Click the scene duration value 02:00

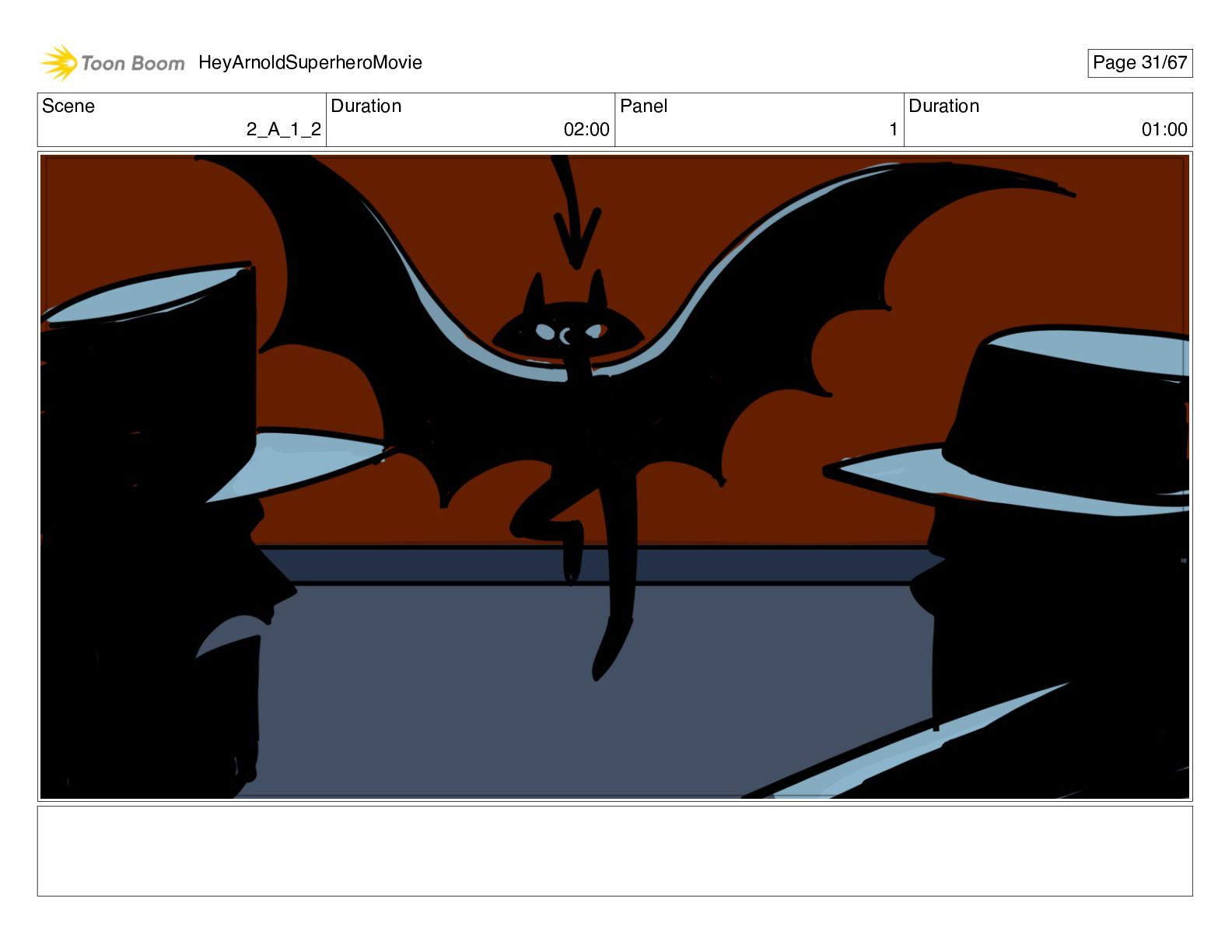[x=586, y=129]
